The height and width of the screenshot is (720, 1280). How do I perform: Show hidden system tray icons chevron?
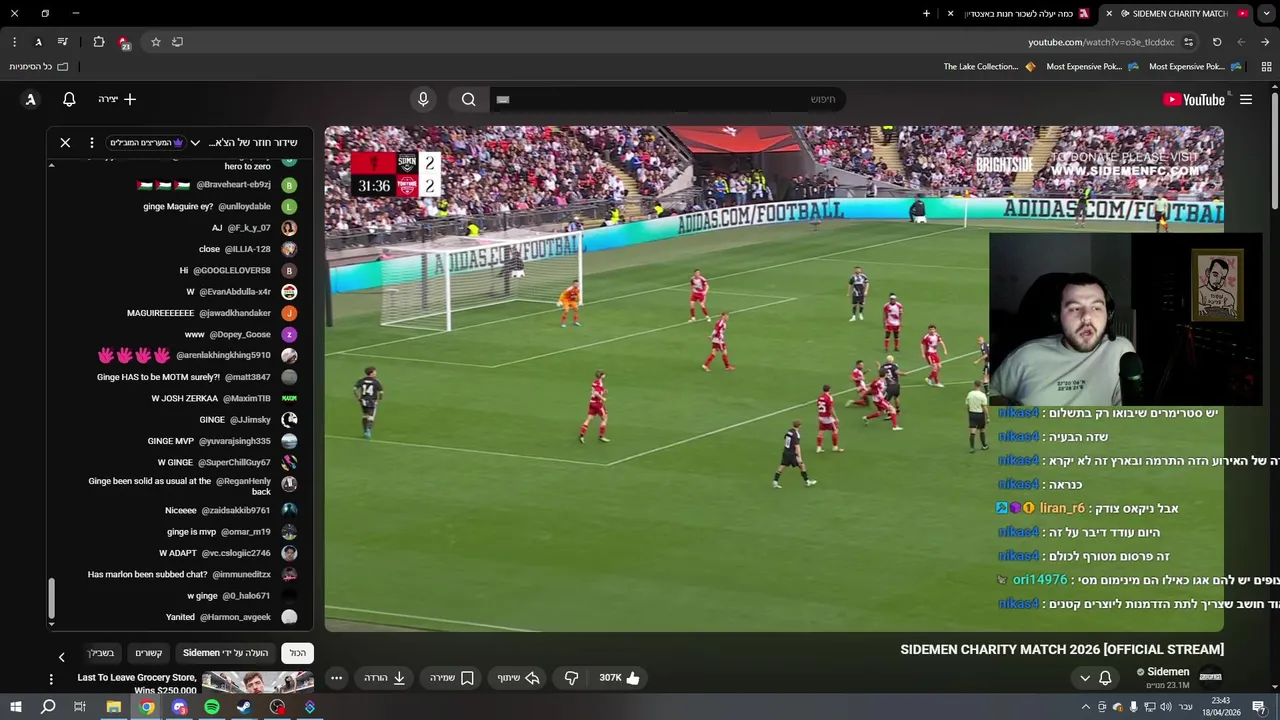click(1086, 707)
